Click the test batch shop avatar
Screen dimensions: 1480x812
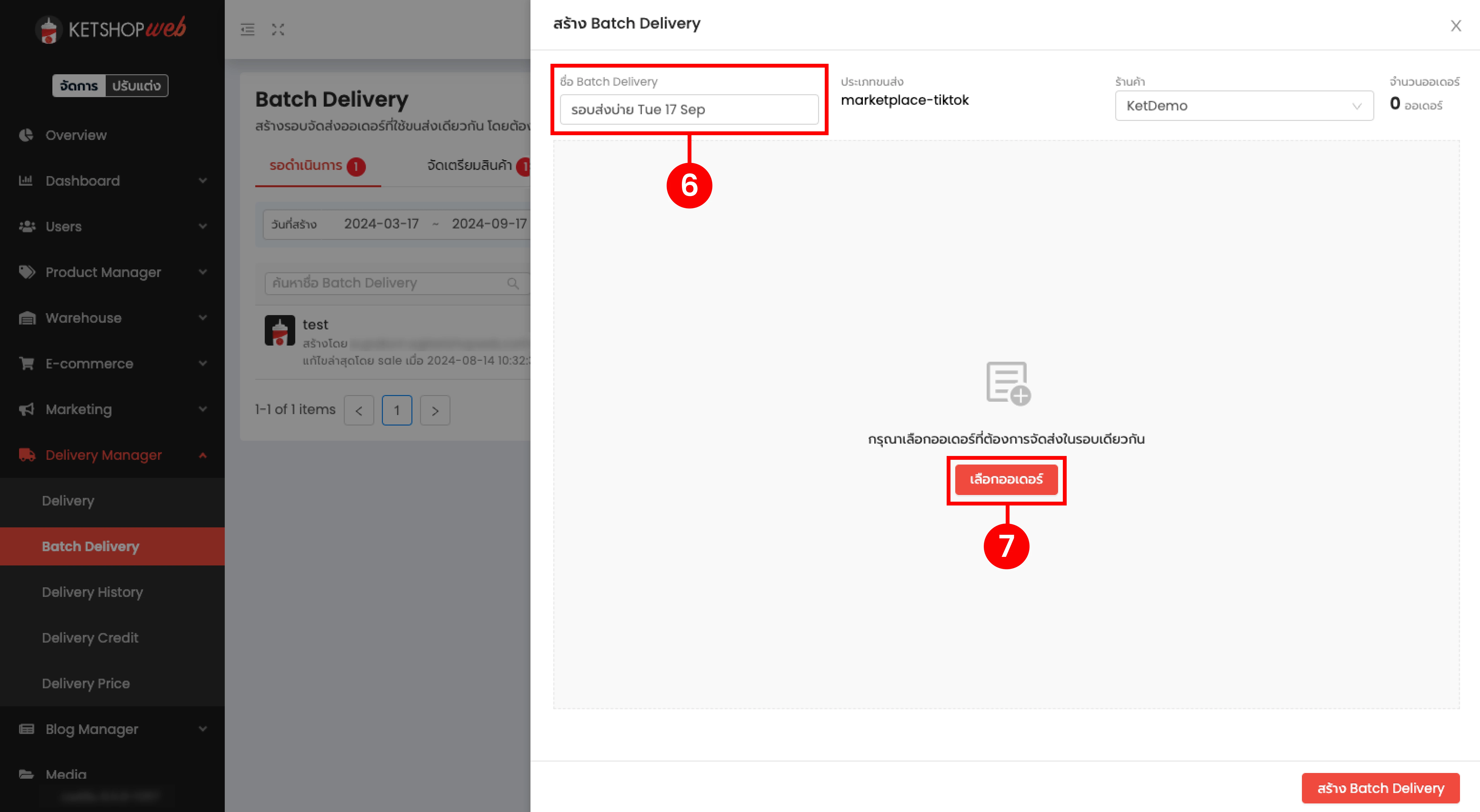click(280, 330)
